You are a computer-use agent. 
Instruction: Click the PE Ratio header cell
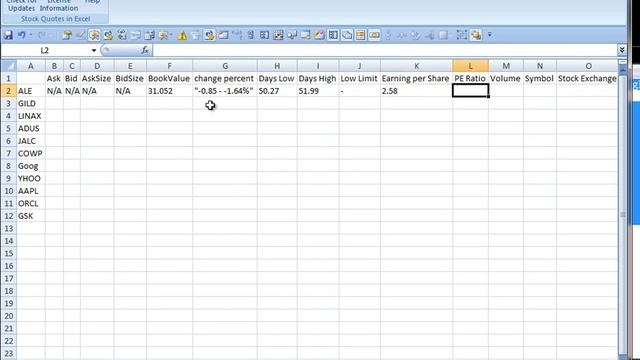coord(470,78)
